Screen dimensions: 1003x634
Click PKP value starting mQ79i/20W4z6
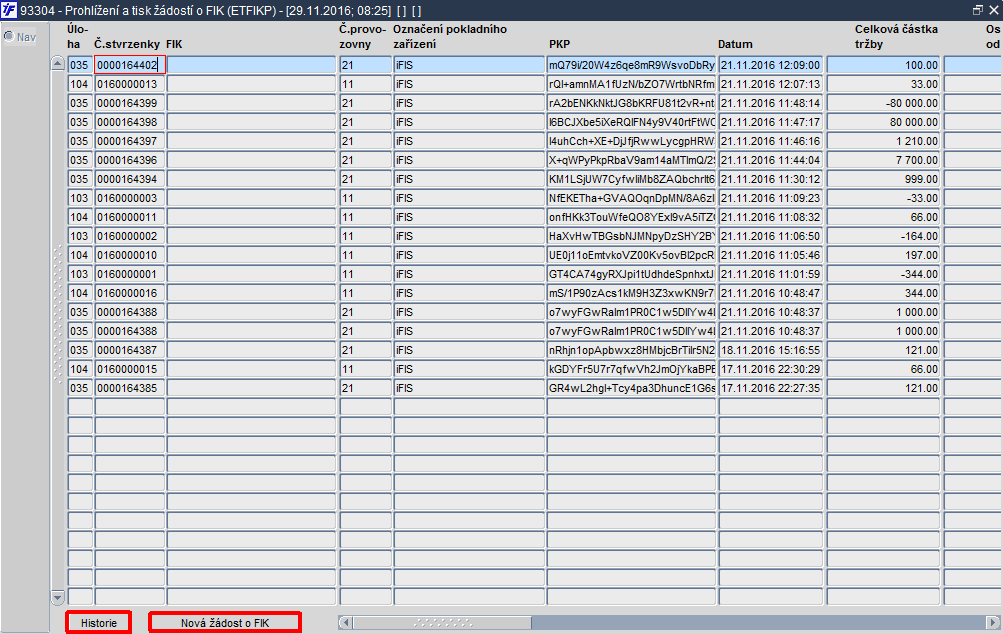click(631, 65)
